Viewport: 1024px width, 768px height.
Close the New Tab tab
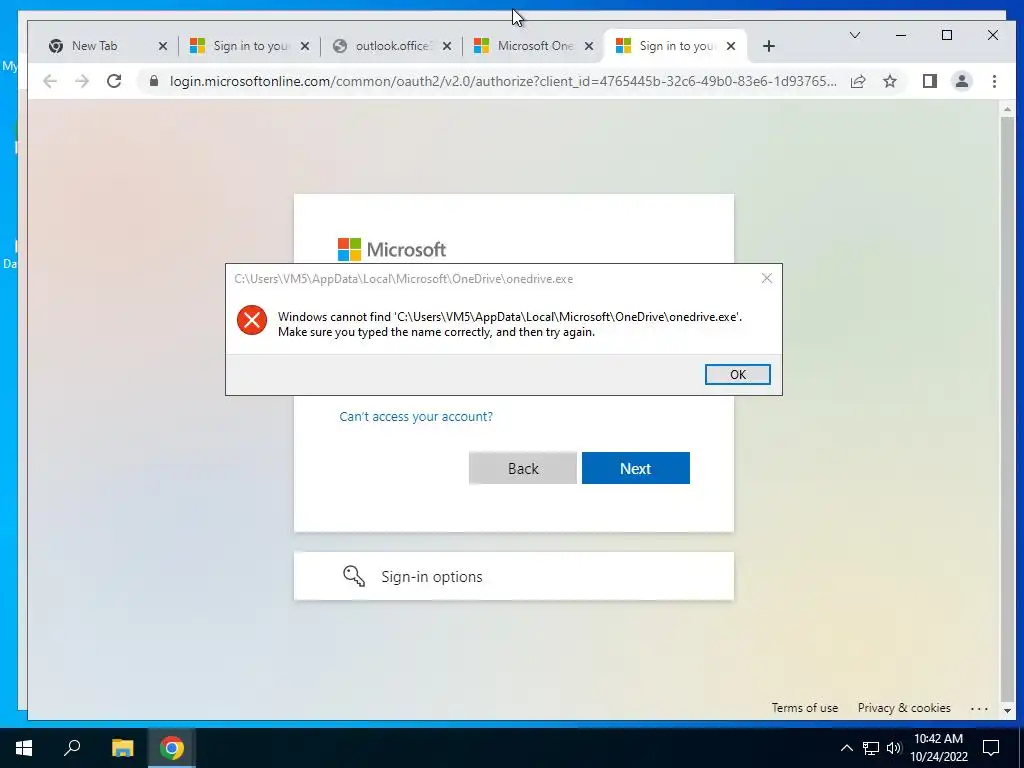coord(163,46)
